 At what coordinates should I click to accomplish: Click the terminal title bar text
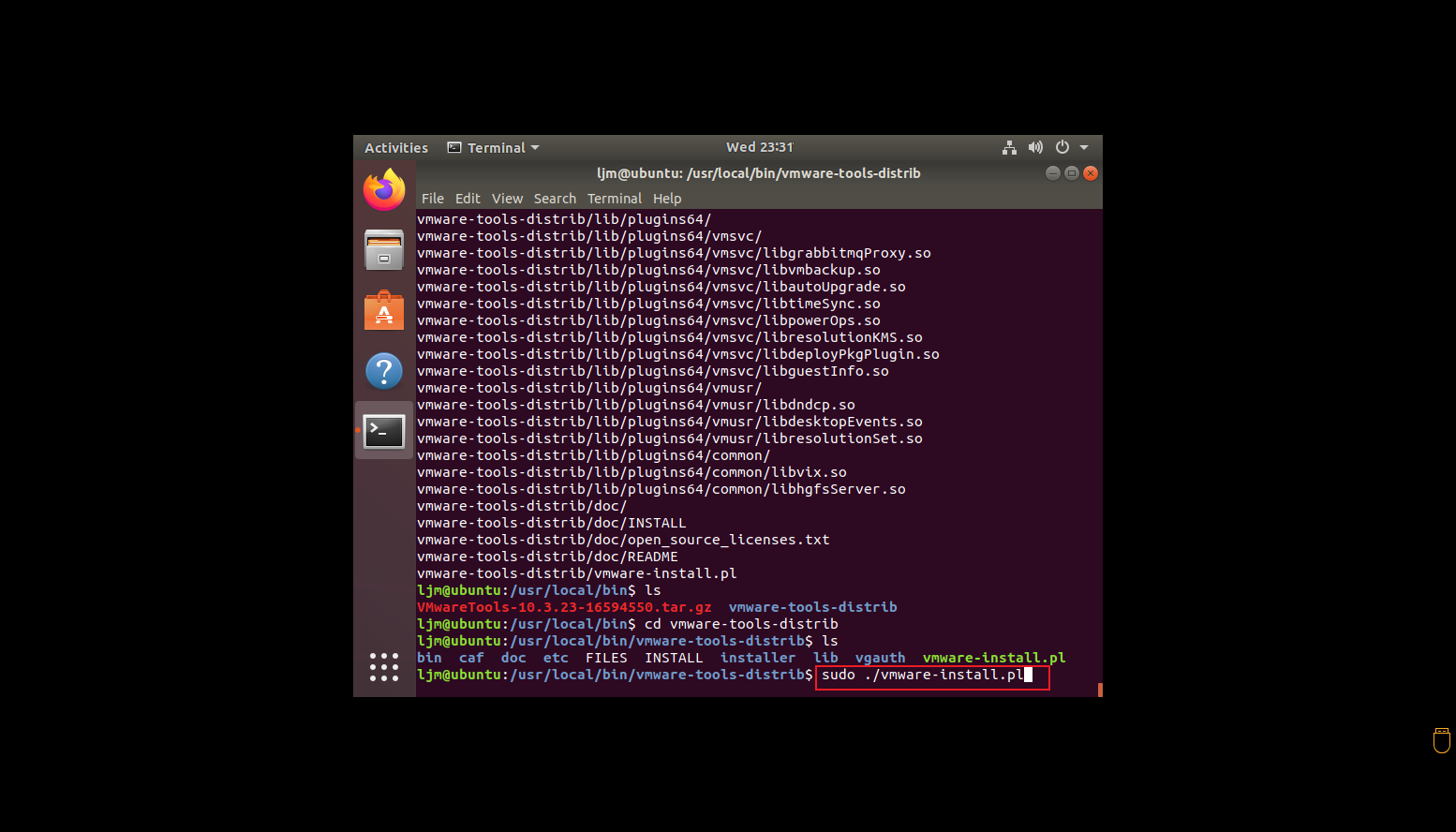tap(759, 173)
